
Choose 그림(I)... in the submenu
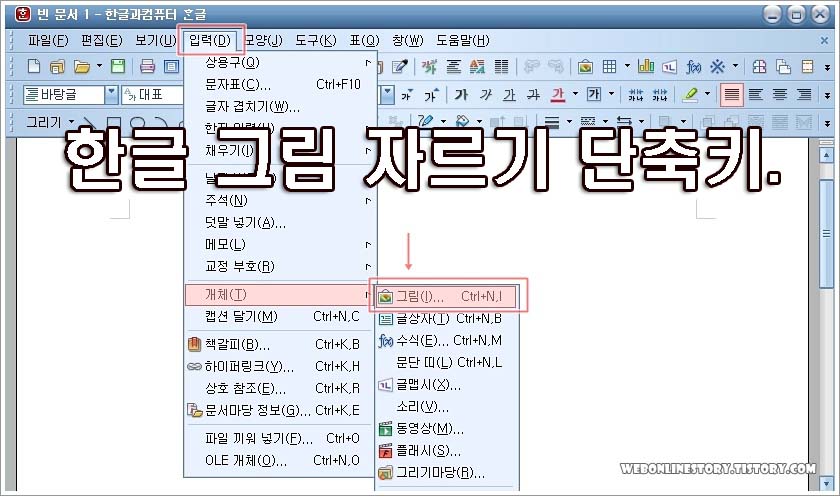coord(447,296)
